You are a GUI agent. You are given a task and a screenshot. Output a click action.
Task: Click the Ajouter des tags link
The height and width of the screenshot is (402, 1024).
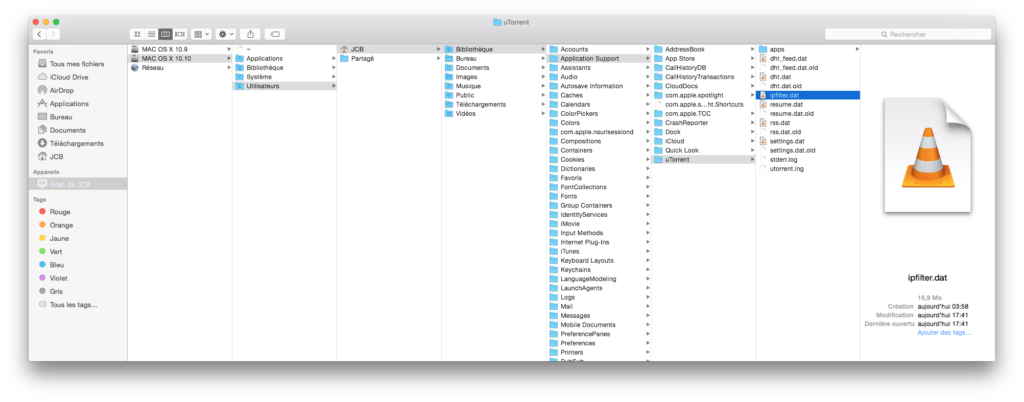pos(944,333)
